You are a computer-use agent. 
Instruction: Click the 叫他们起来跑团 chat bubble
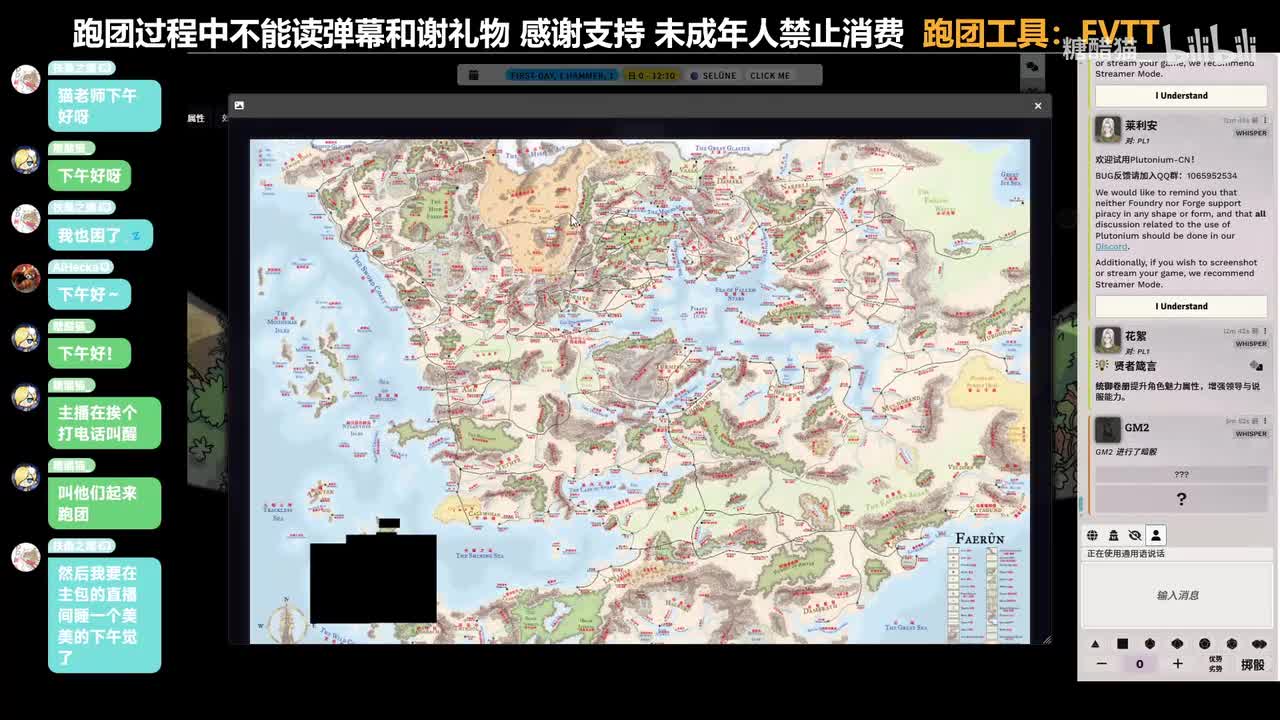coord(104,503)
